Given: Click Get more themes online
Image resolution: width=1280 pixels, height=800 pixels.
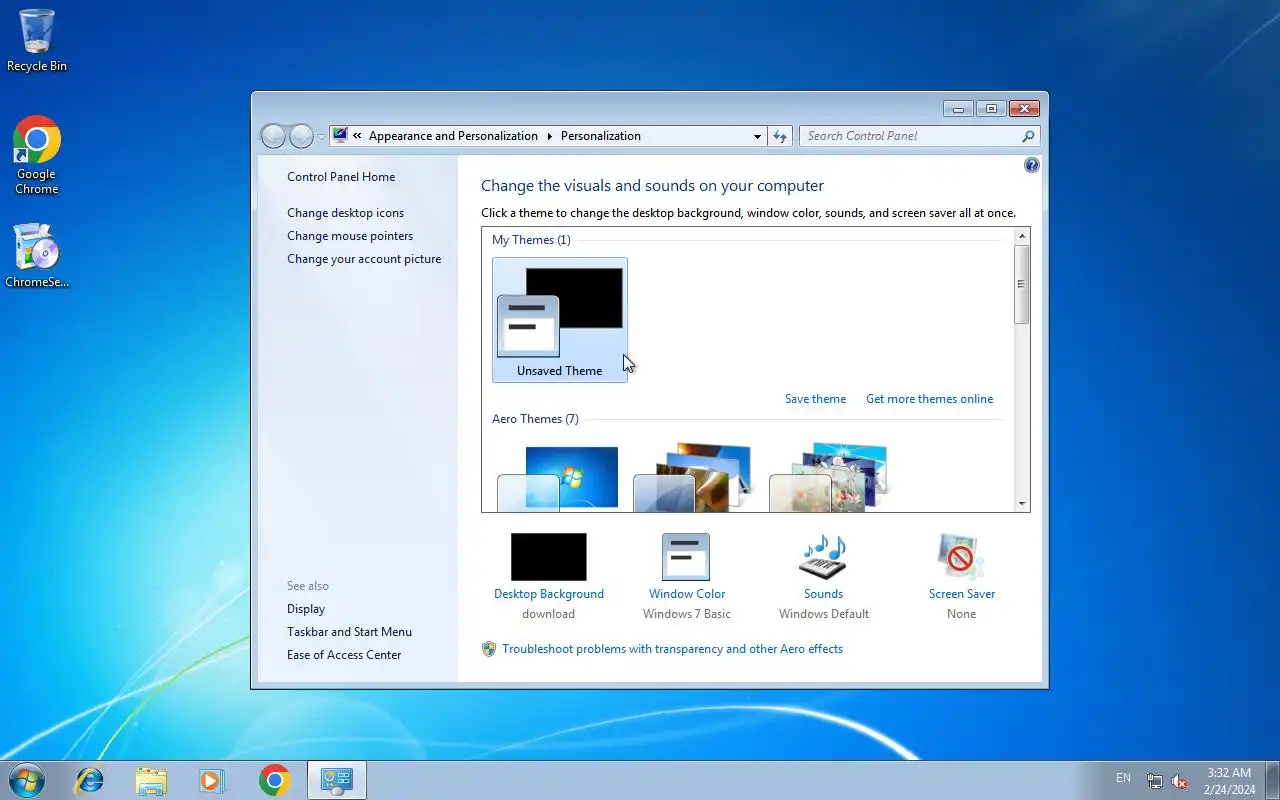Looking at the screenshot, I should [930, 399].
